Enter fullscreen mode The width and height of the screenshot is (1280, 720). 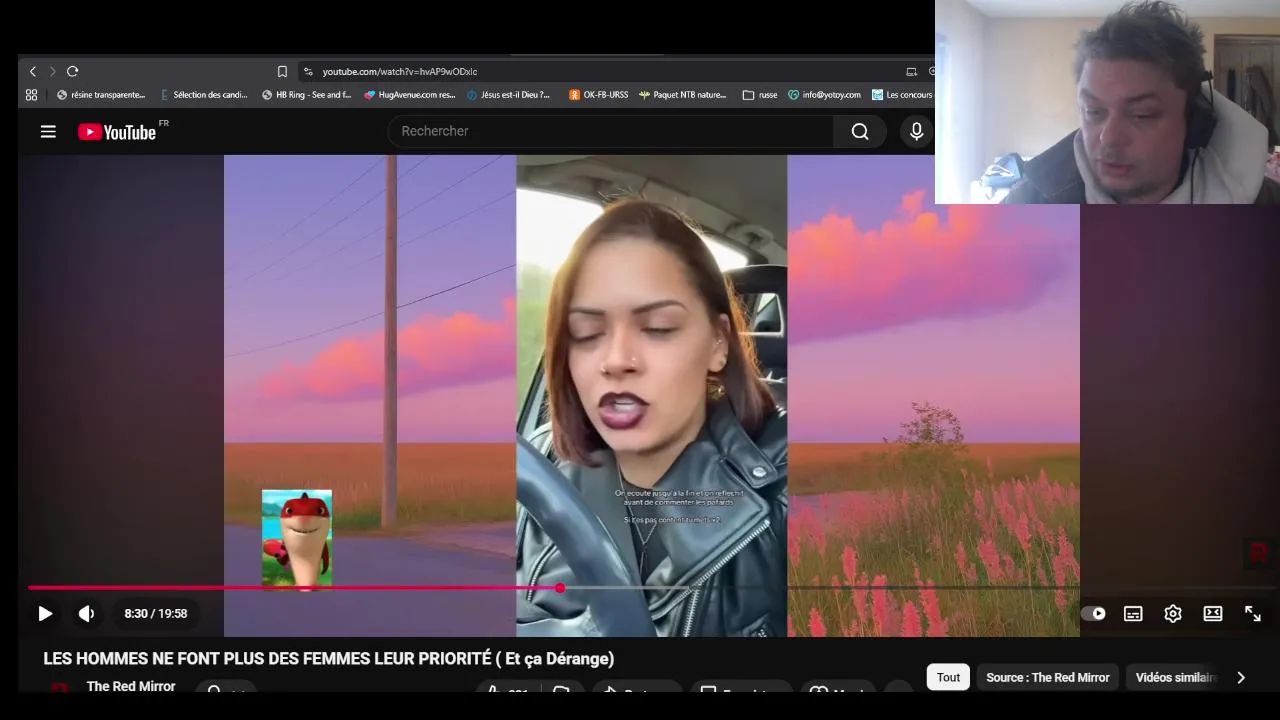coord(1253,614)
